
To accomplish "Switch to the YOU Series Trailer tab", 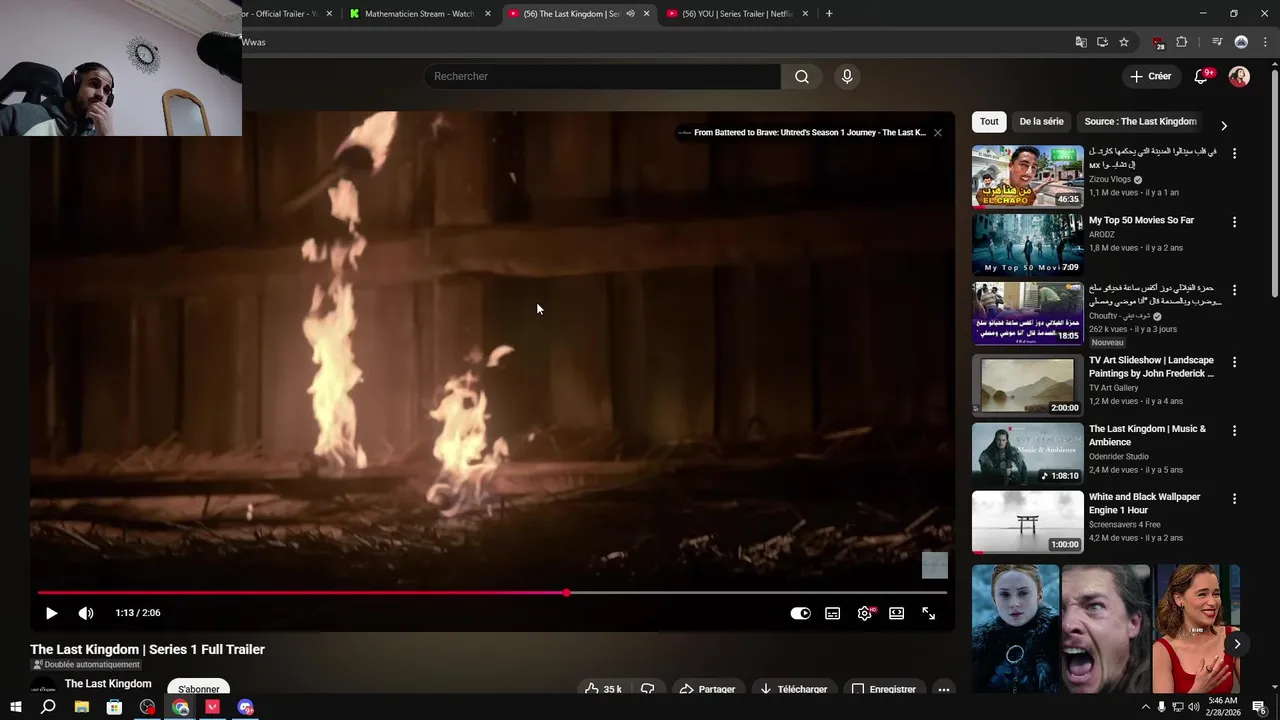I will click(x=738, y=14).
